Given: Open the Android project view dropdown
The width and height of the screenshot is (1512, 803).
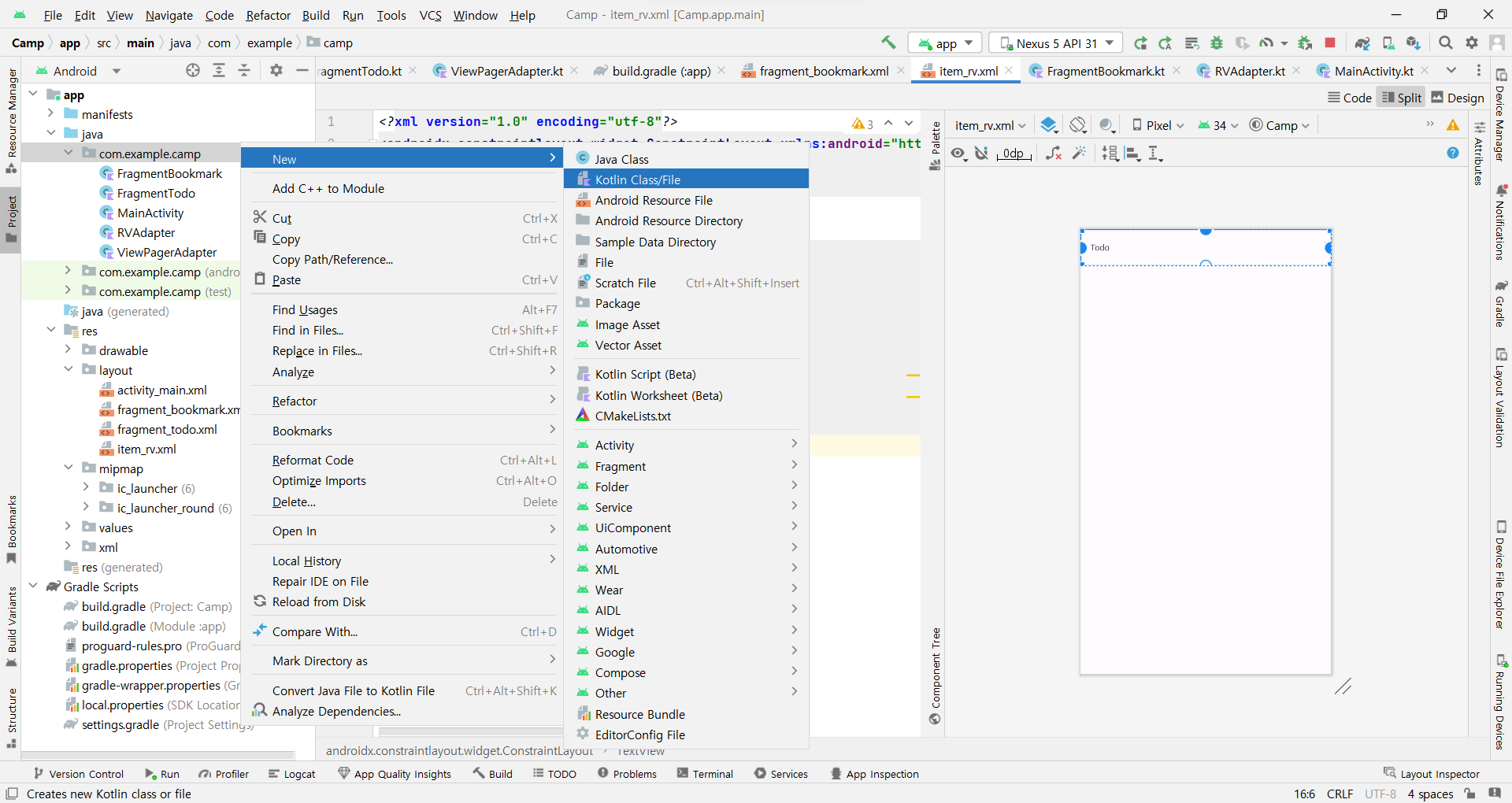Looking at the screenshot, I should coord(79,71).
